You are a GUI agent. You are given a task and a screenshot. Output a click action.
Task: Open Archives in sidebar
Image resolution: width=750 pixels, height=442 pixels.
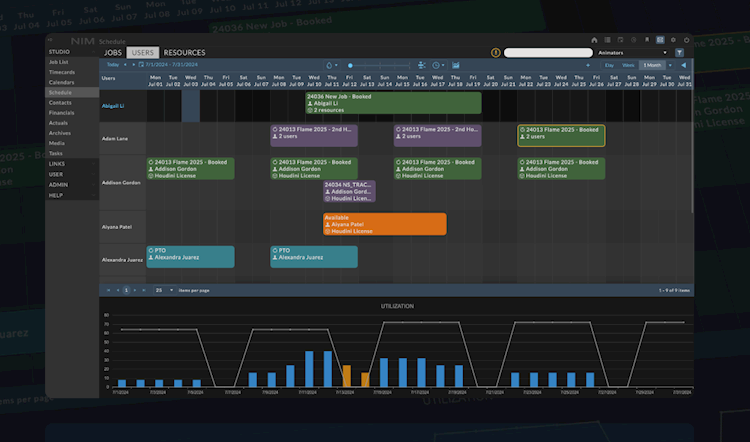click(x=59, y=133)
